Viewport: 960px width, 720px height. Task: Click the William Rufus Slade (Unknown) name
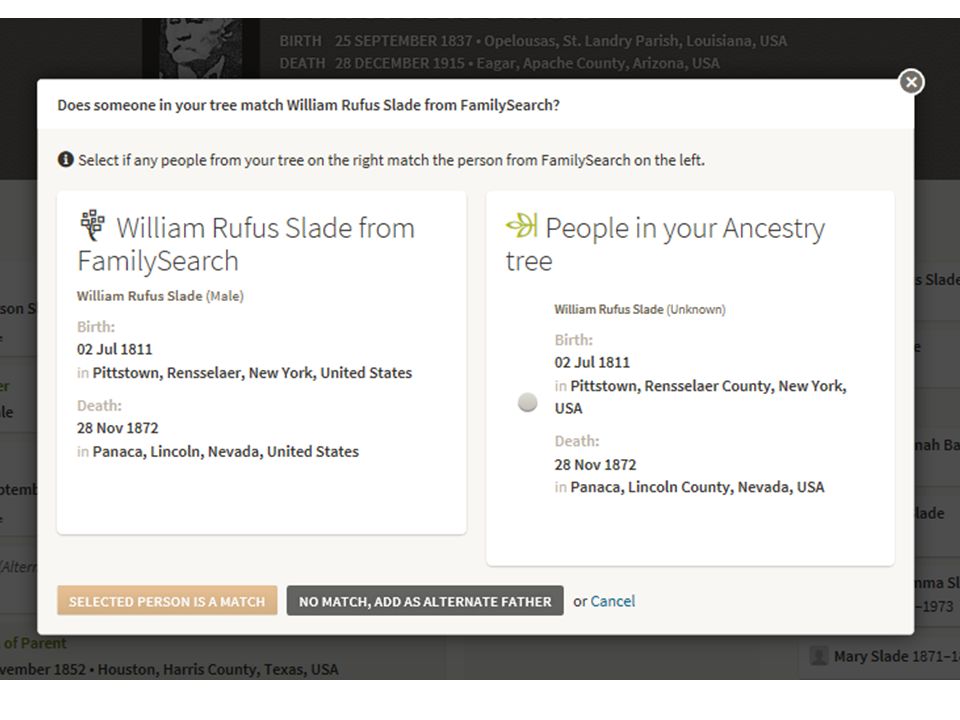coord(640,309)
